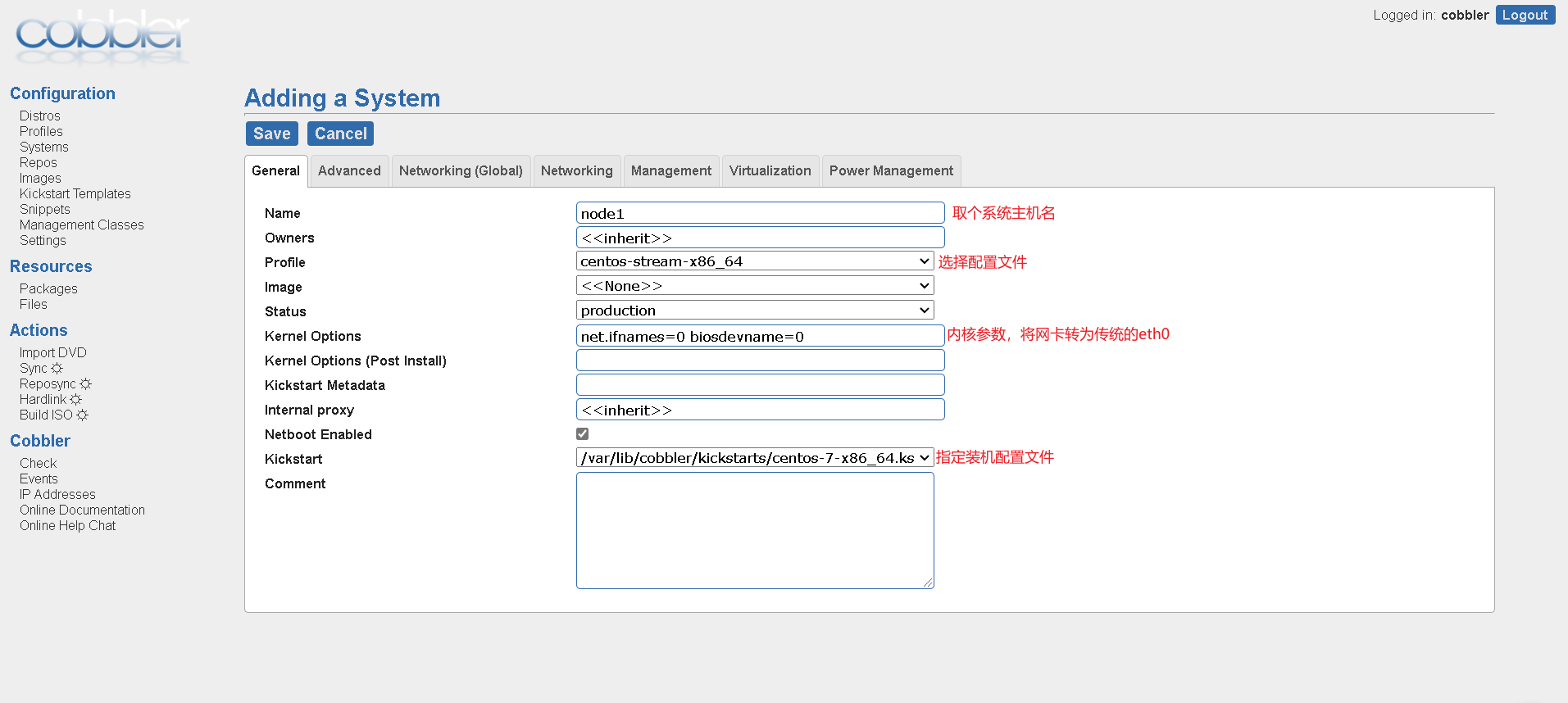This screenshot has height=703, width=1568.
Task: Open the Events link
Action: tap(39, 479)
